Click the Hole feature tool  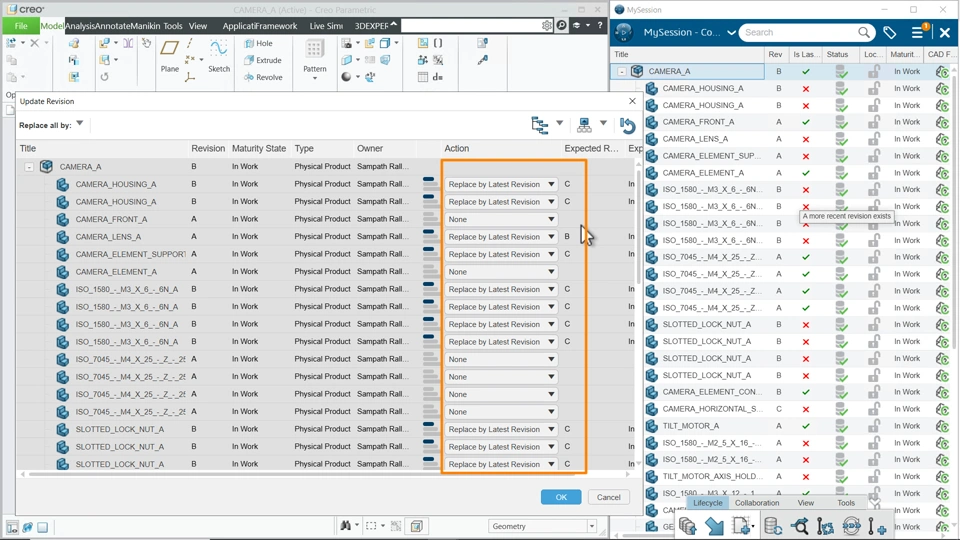click(x=258, y=43)
